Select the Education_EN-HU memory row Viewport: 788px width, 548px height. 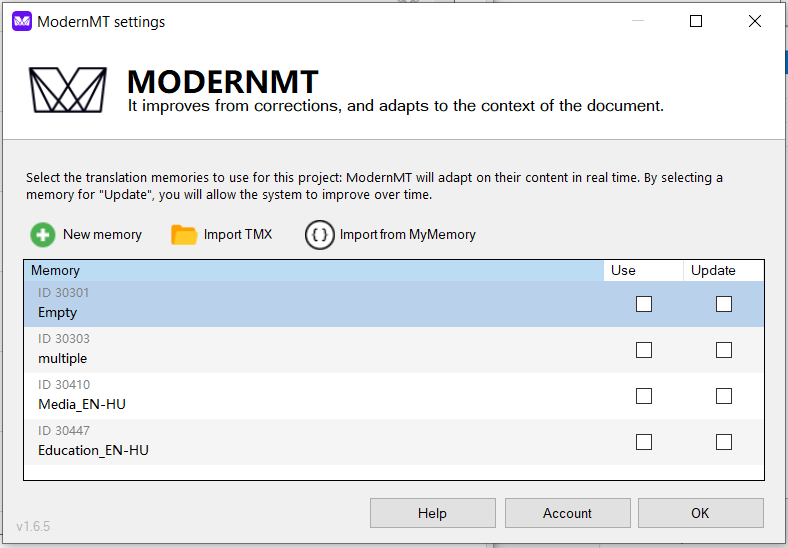300,442
